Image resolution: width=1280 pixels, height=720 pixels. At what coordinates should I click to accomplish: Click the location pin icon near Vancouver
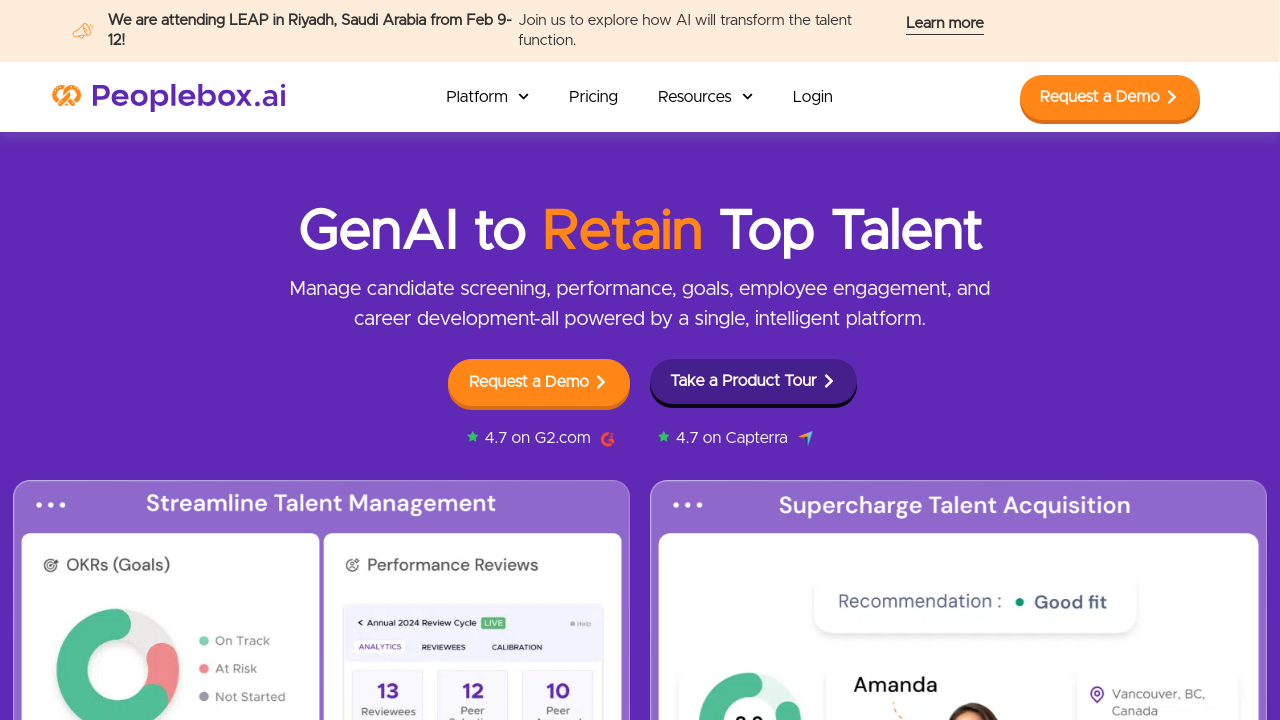1097,694
